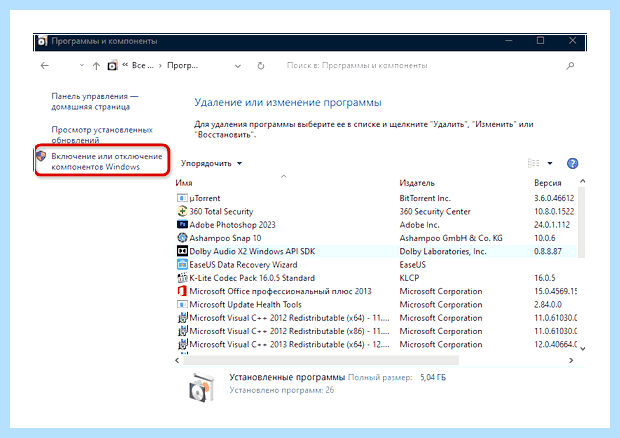Click publisher Dolby Laboratories, Inc.
Viewport: 620px width, 438px height.
coord(443,251)
